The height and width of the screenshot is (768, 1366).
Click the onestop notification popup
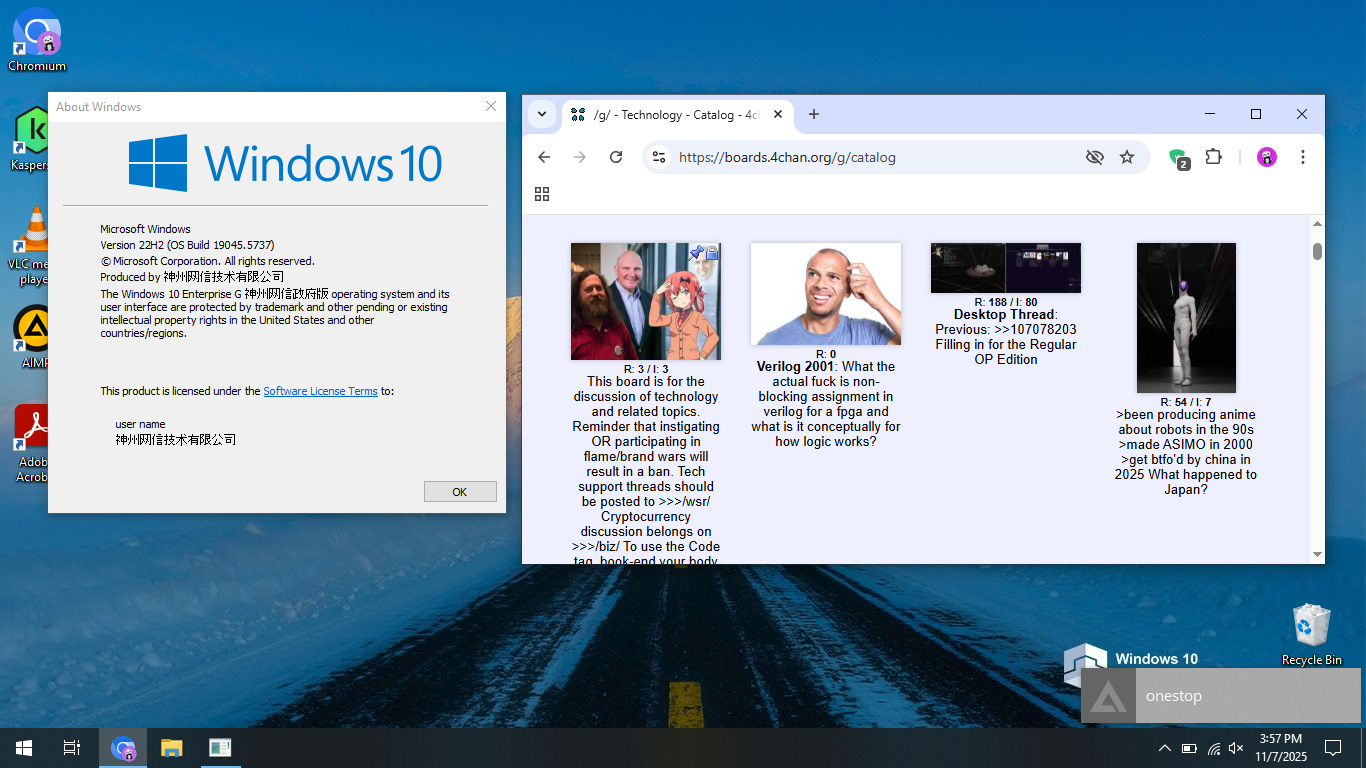coord(1221,695)
